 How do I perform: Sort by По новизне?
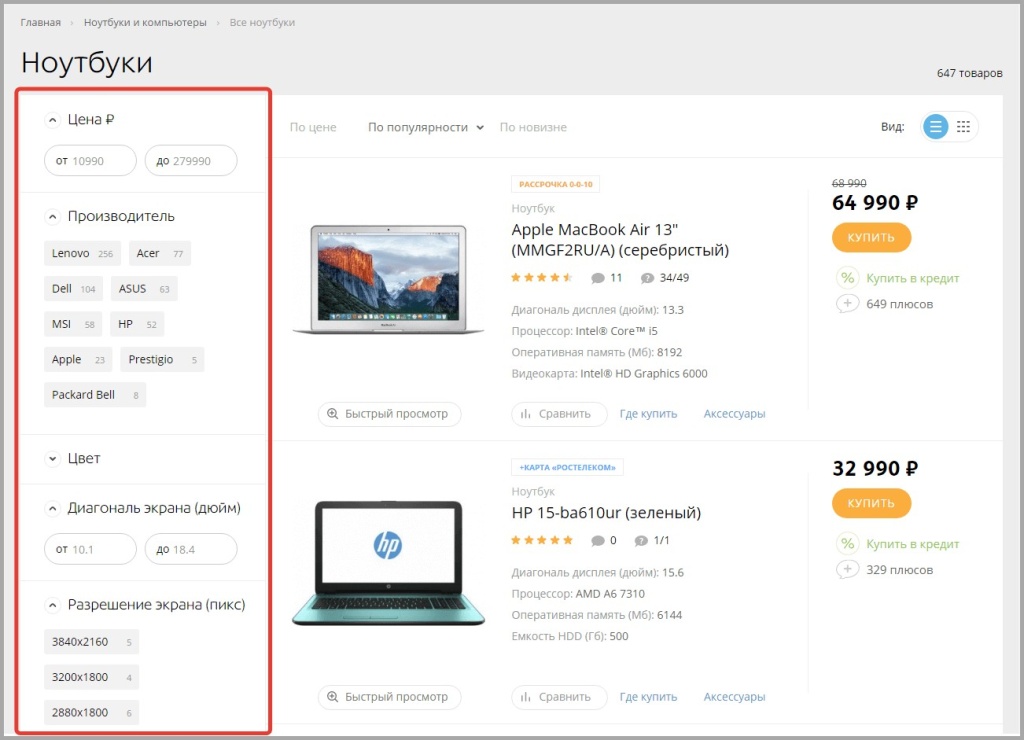(533, 127)
